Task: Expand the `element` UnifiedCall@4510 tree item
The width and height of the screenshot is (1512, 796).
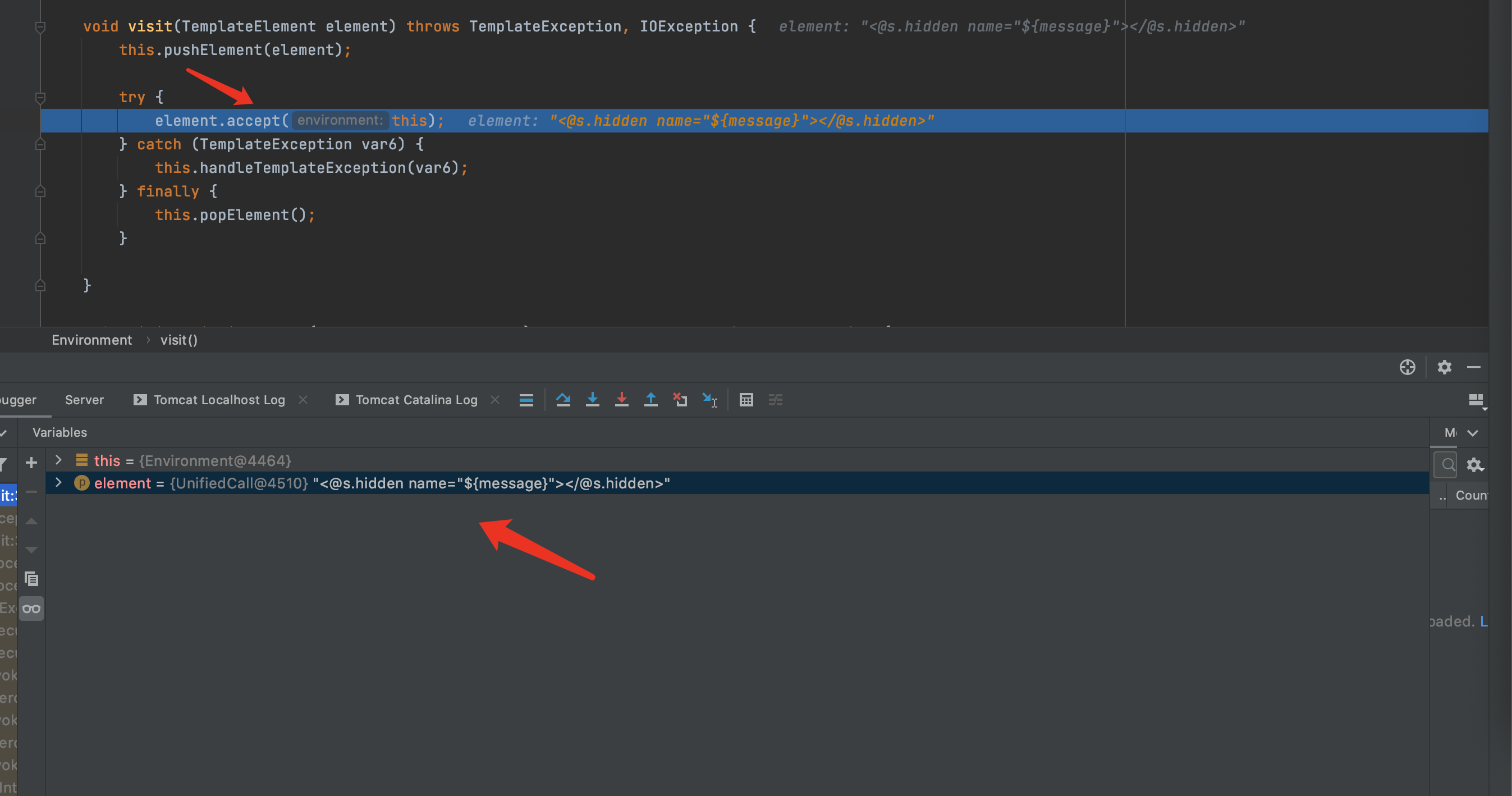Action: coord(58,483)
